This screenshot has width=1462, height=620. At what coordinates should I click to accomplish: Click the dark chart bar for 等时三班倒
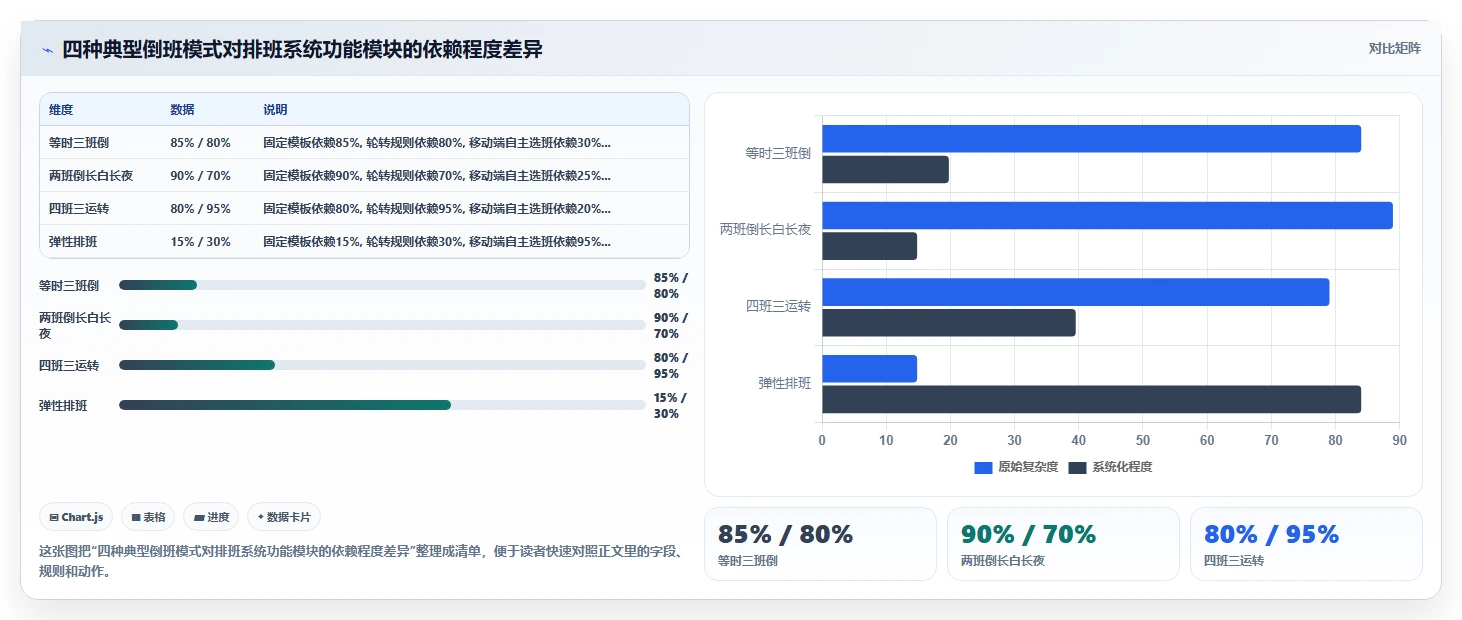click(x=885, y=169)
